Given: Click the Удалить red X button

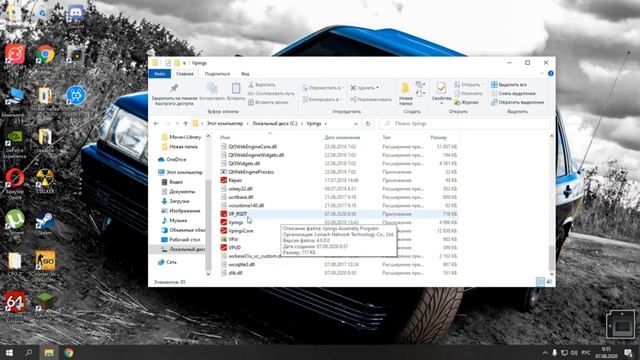Looking at the screenshot, I should (364, 88).
